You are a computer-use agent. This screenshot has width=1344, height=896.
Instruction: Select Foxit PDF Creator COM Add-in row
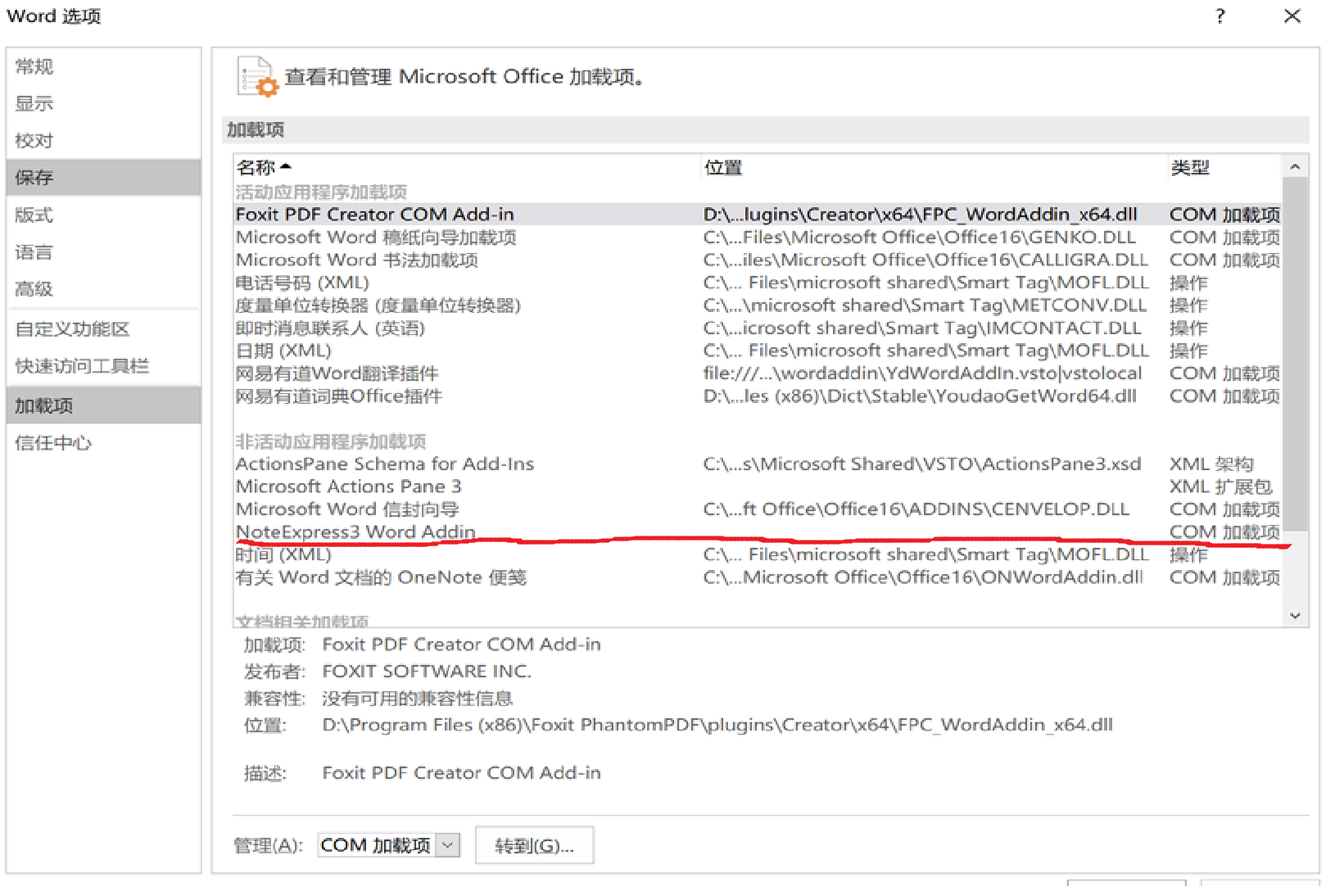(757, 214)
